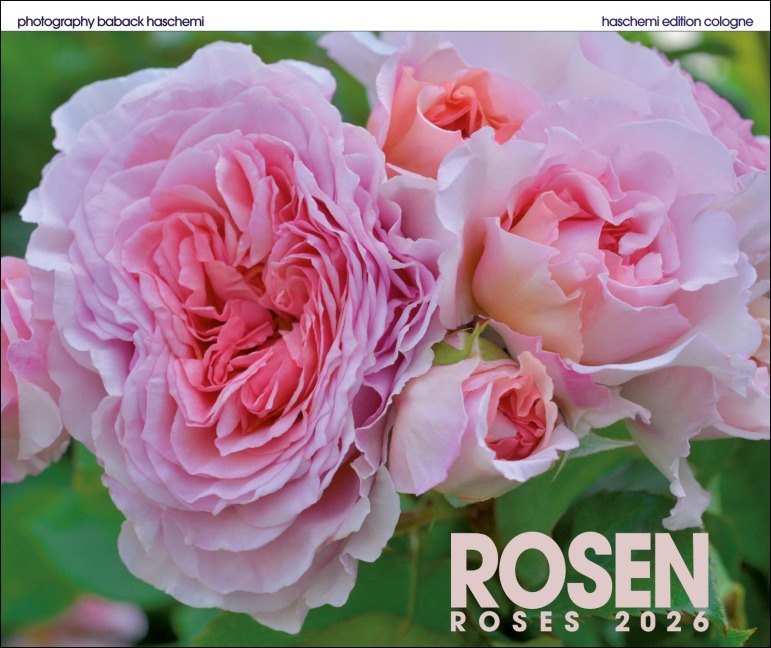Click the "haschemi edition cologne" publisher text
Image resolution: width=771 pixels, height=648 pixels.
coord(677,21)
